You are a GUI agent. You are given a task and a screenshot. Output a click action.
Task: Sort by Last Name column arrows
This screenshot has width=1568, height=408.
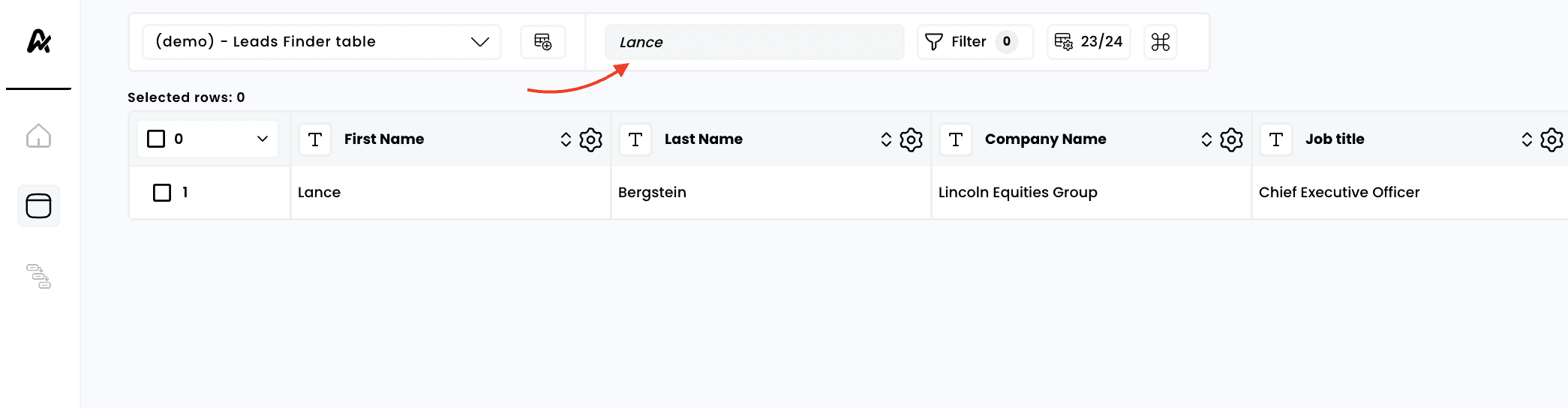[886, 139]
